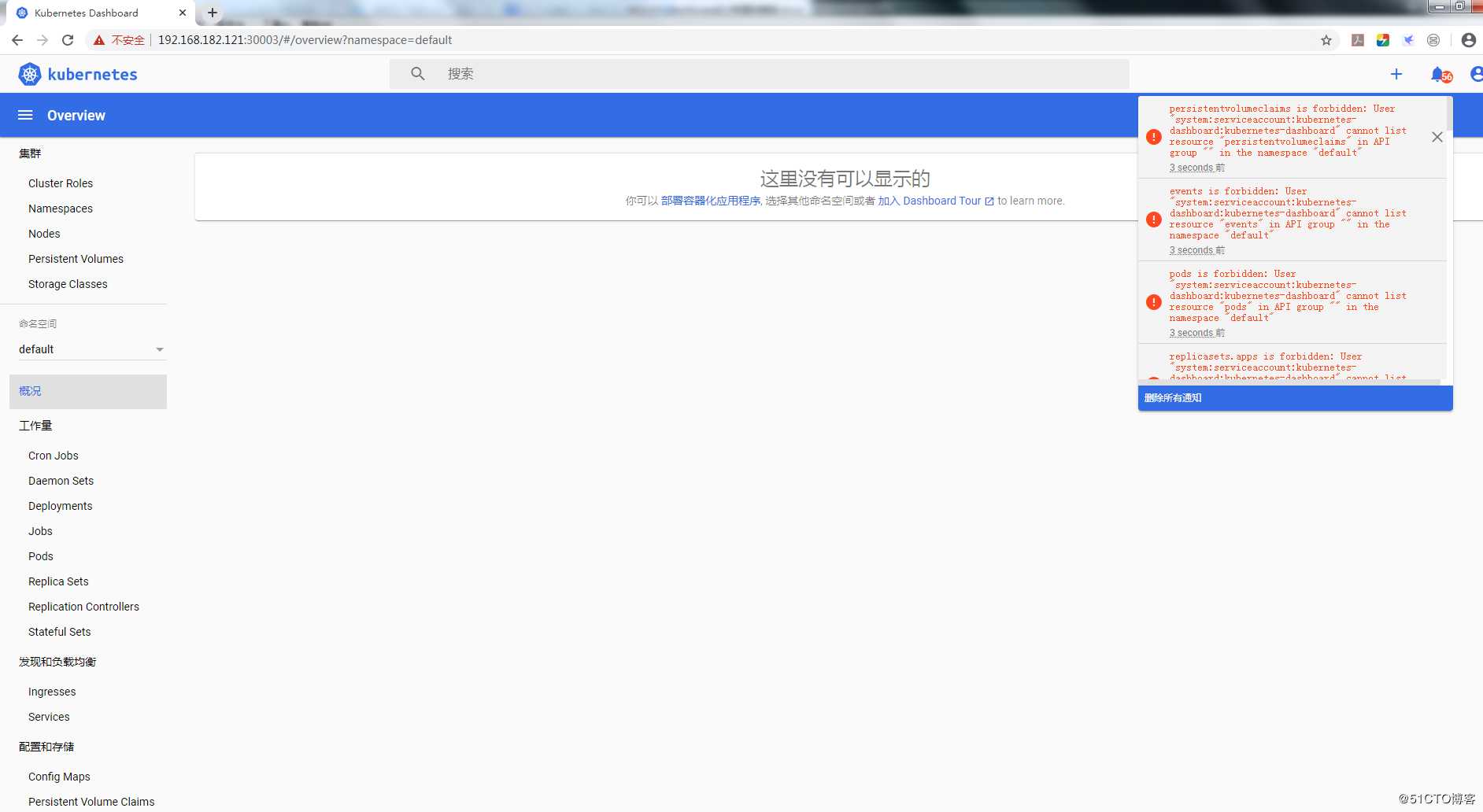This screenshot has height=812, width=1483.
Task: Click the search magnifier icon
Action: 418,74
